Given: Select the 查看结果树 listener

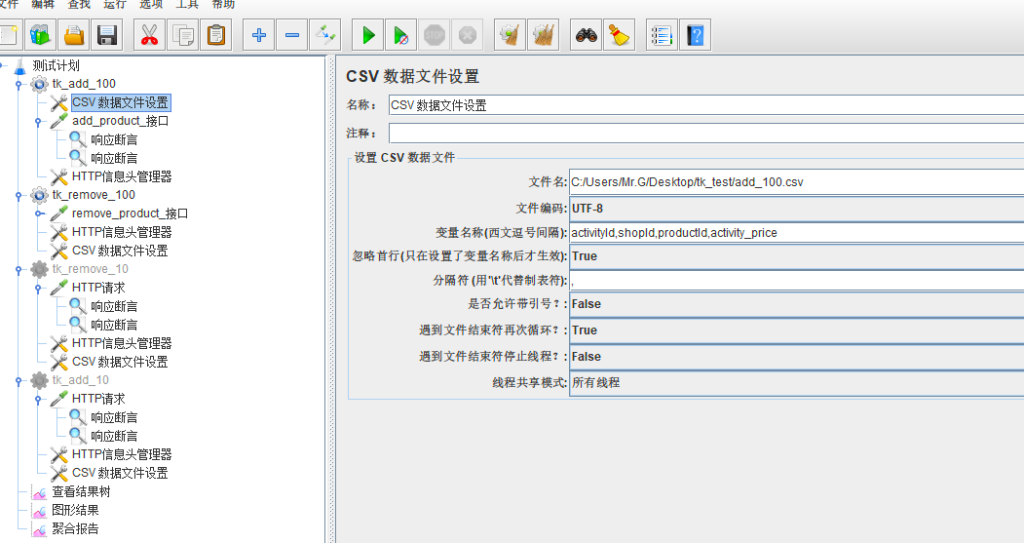Looking at the screenshot, I should click(81, 492).
